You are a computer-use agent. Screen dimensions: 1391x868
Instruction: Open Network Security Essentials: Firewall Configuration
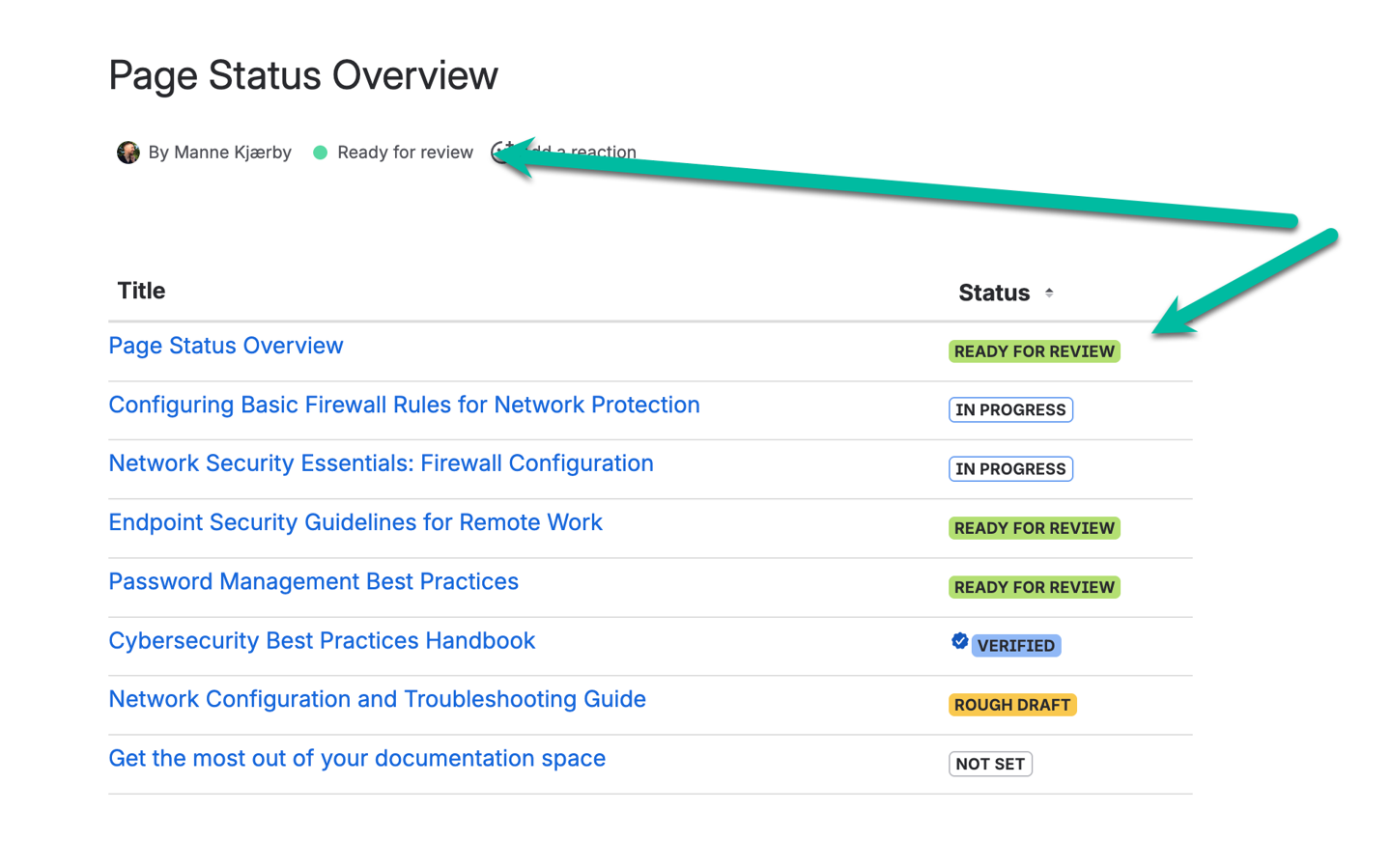(x=381, y=463)
